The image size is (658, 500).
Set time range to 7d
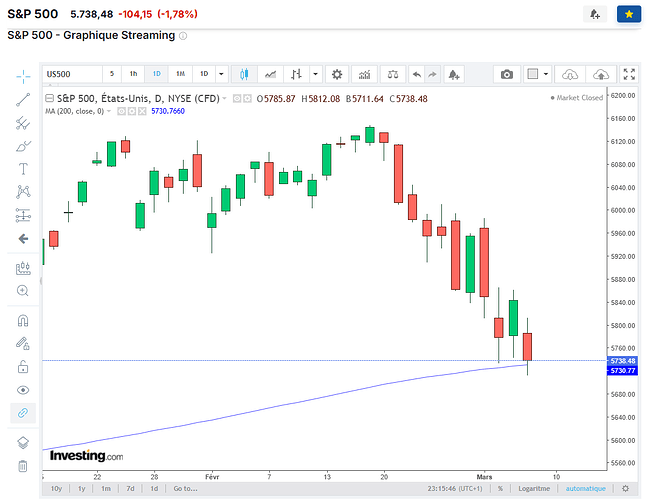coord(131,489)
